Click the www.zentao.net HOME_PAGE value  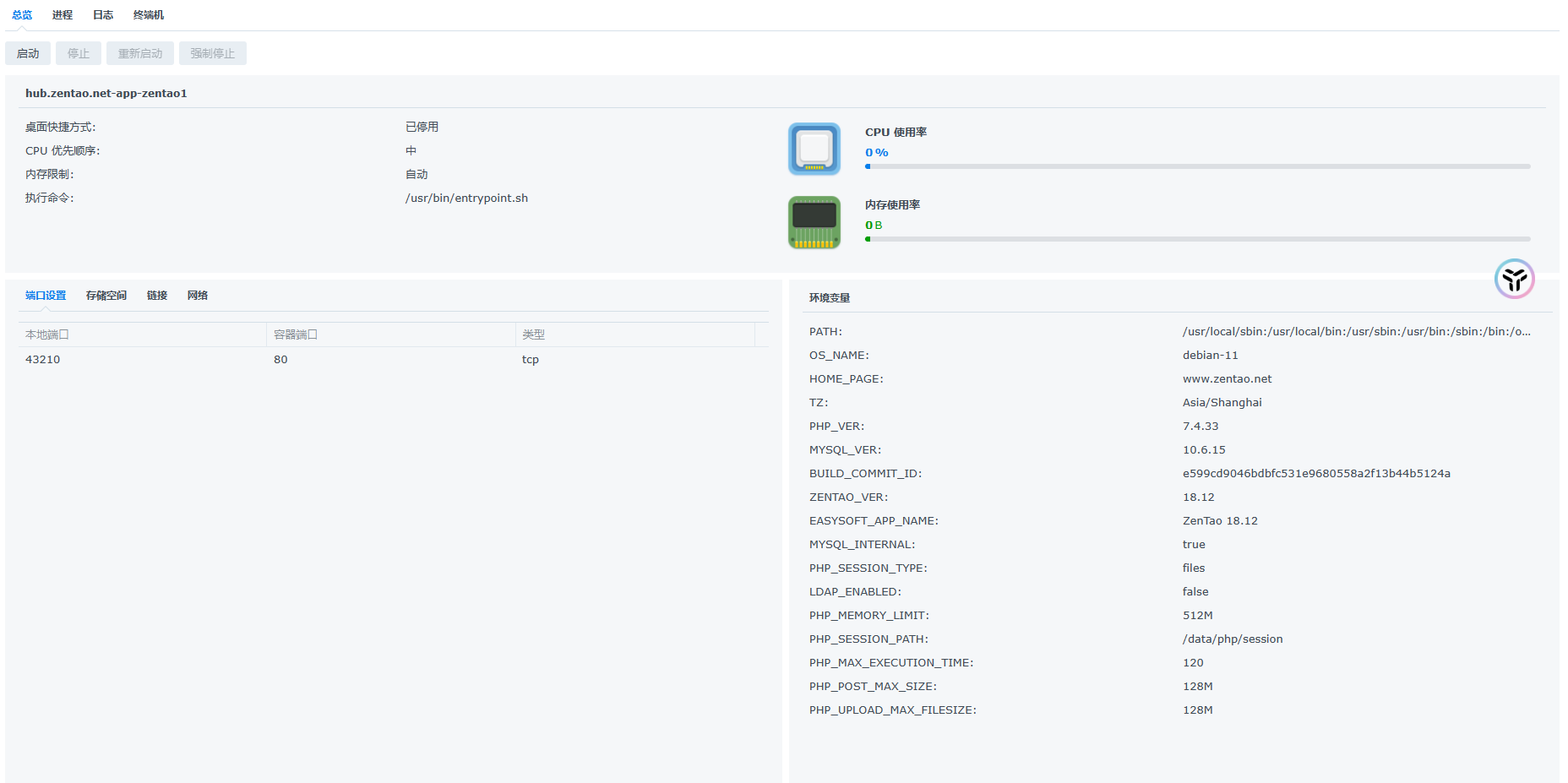pos(1227,378)
